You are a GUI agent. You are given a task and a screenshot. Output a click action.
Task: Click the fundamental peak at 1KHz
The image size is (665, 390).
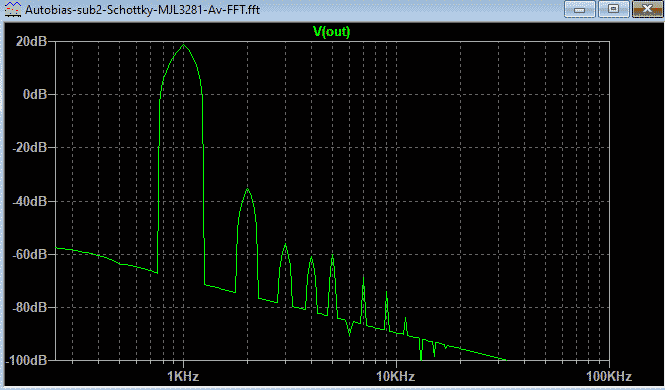tap(183, 45)
